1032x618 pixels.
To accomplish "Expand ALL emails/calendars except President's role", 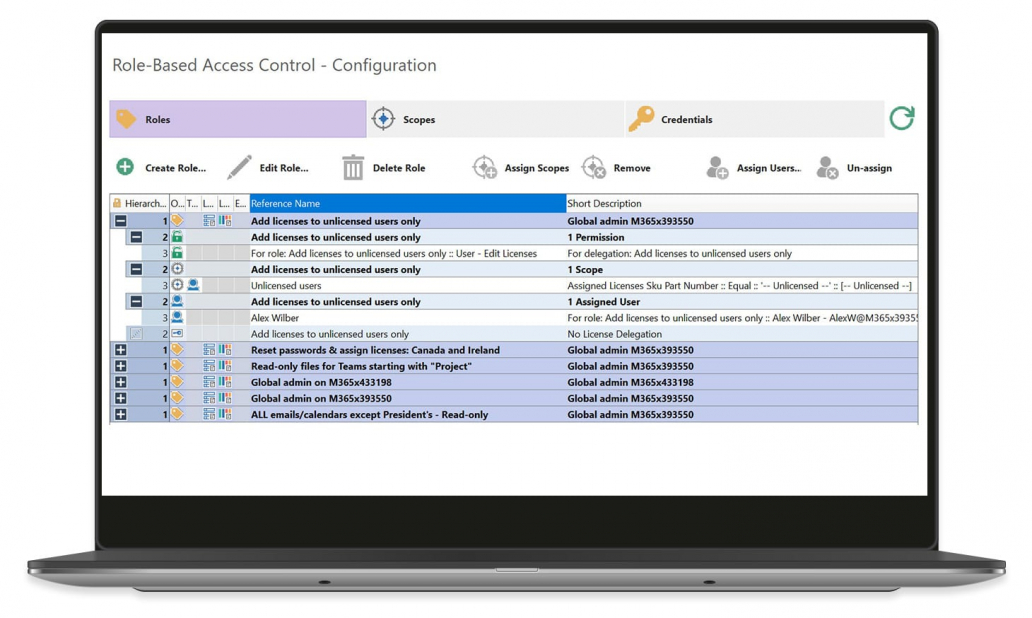I will (120, 415).
